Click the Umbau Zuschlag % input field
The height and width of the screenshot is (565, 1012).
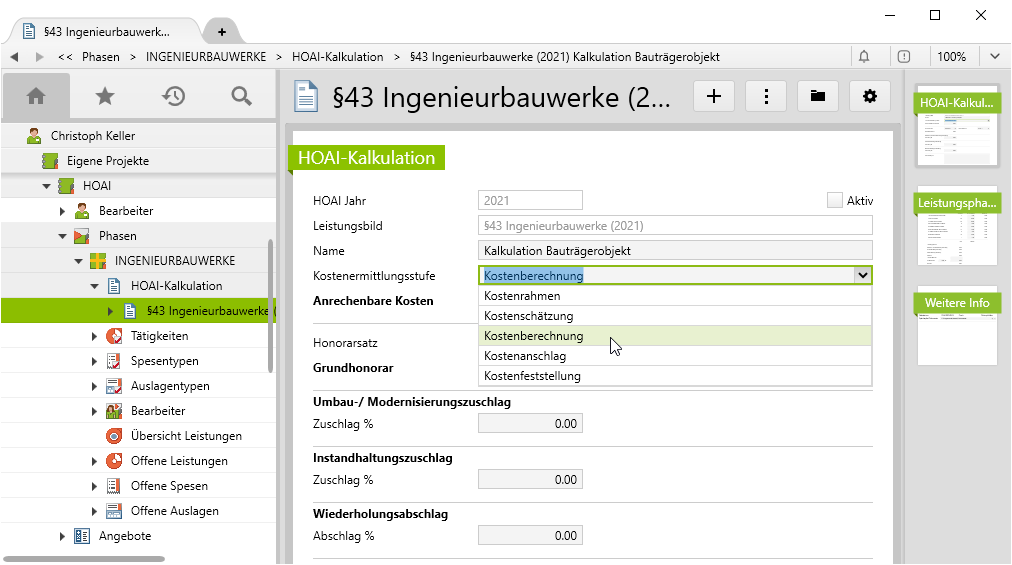[530, 424]
